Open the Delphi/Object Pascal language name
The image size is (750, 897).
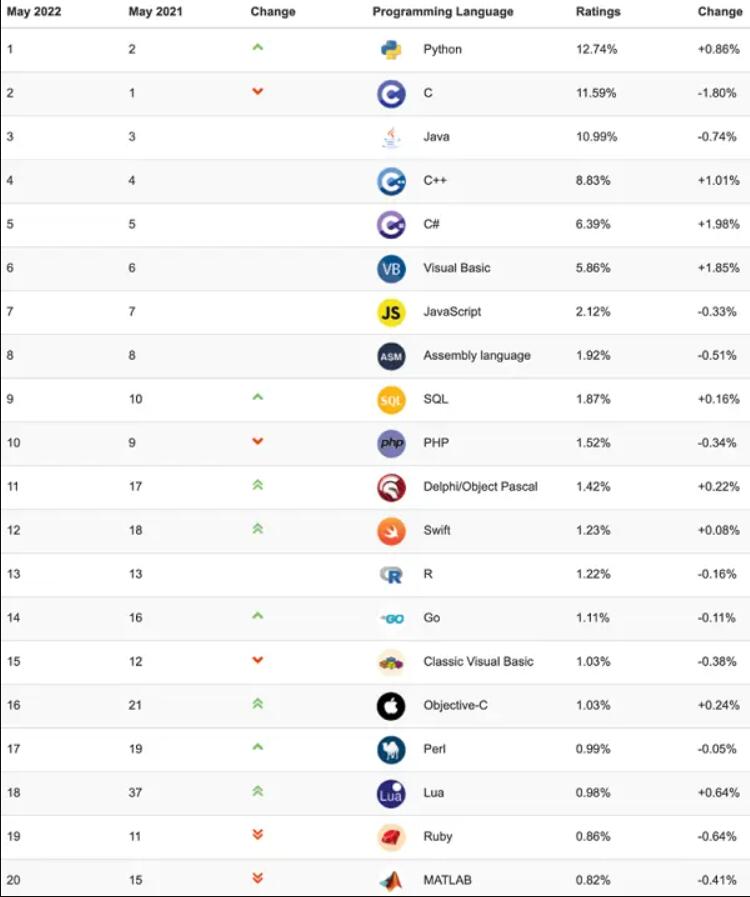(x=481, y=487)
